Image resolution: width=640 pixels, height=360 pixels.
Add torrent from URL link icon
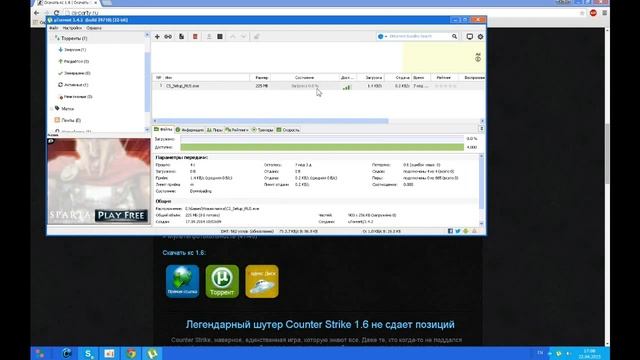click(168, 37)
